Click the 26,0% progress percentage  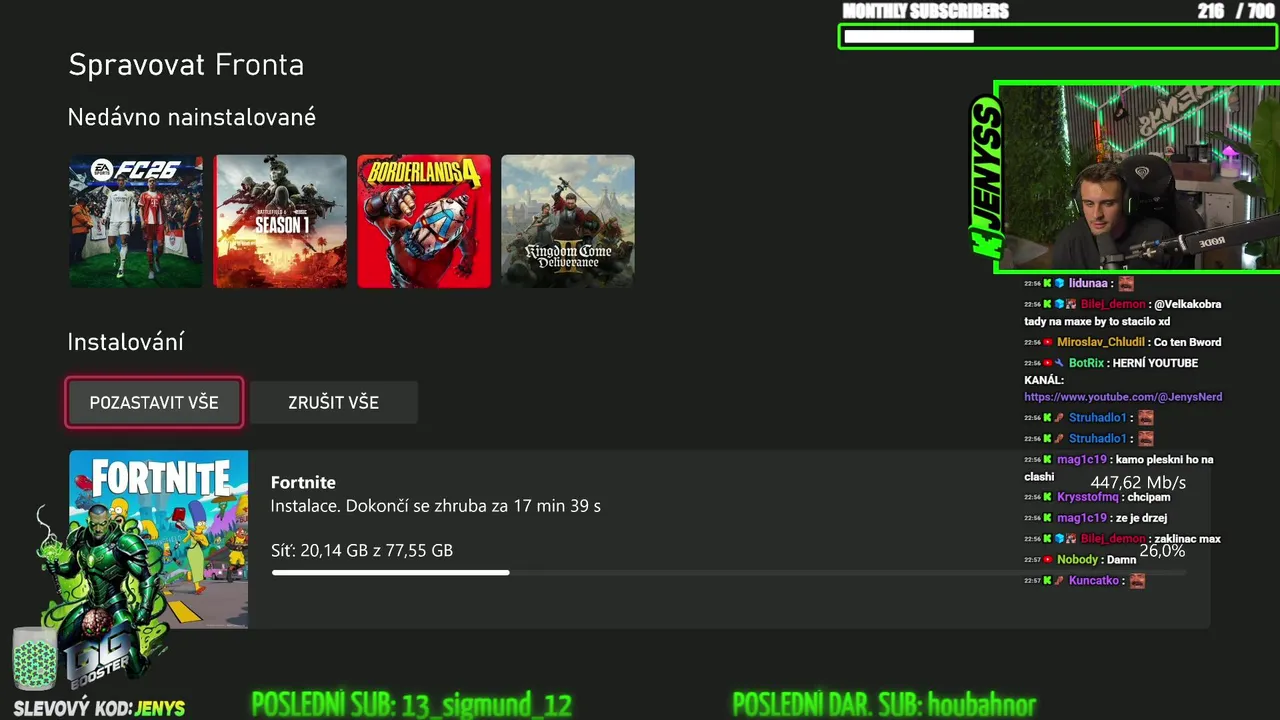pos(1162,551)
